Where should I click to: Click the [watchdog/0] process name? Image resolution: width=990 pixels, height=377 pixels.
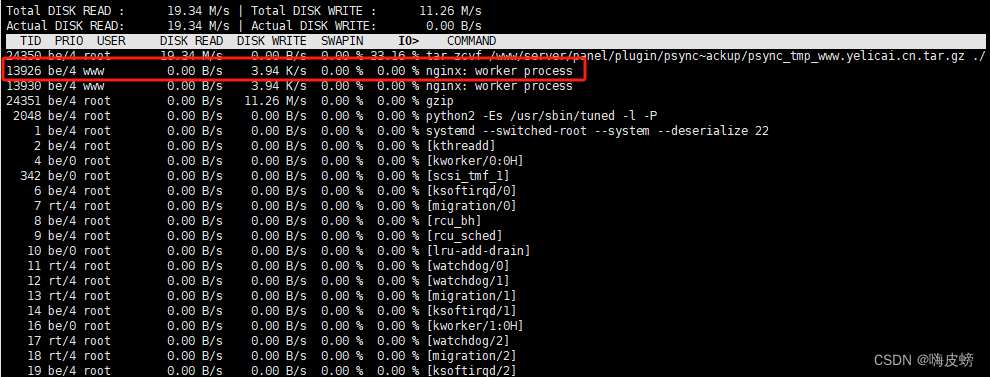click(468, 266)
